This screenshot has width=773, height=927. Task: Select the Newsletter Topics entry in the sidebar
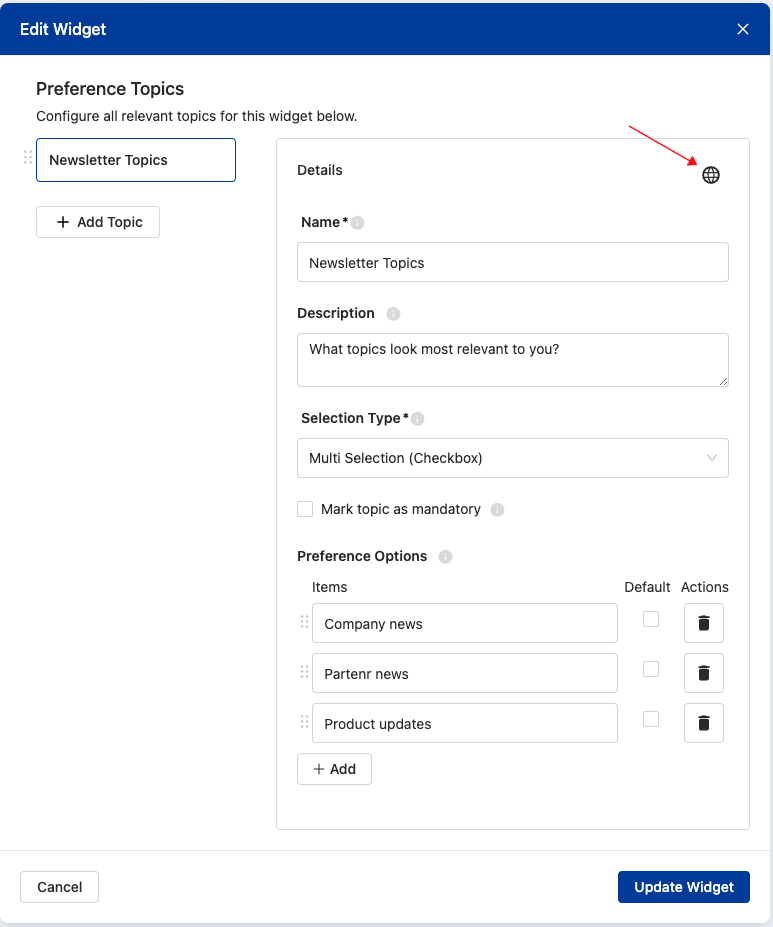pos(135,159)
